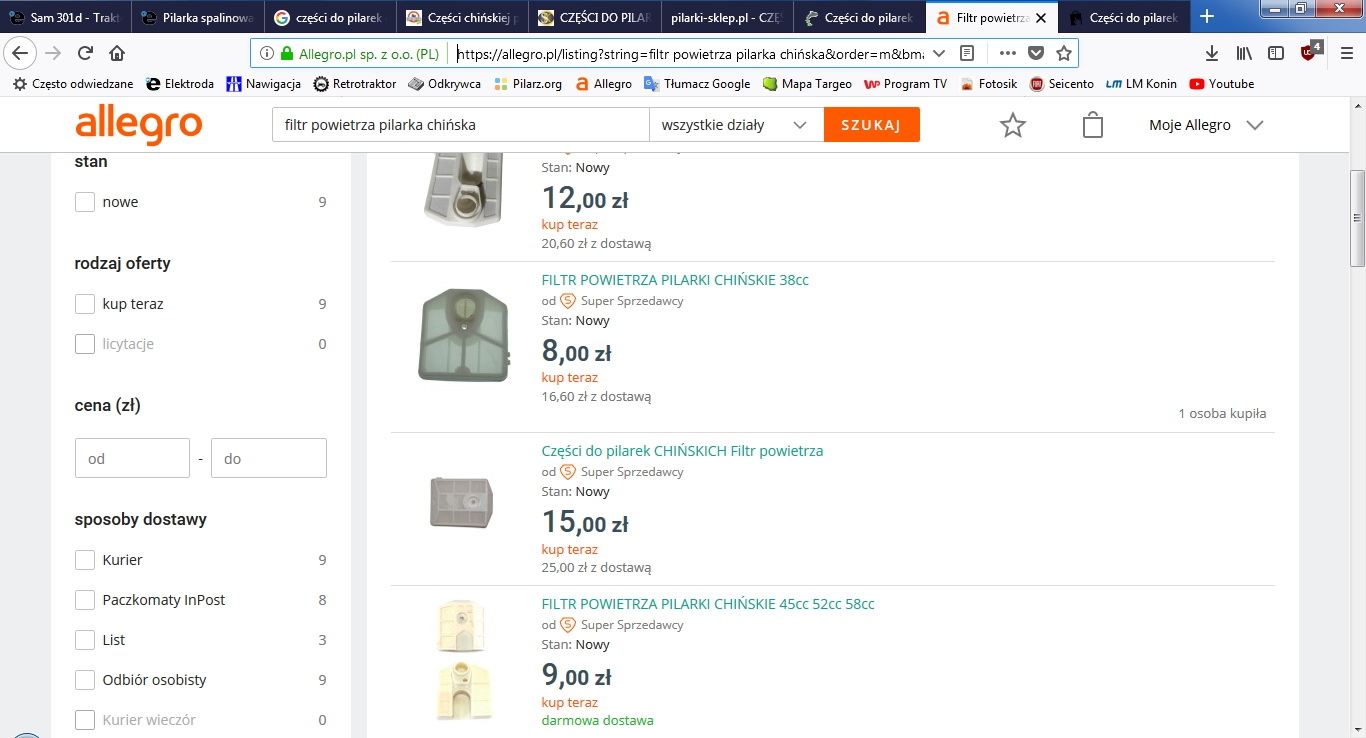This screenshot has height=738, width=1366.
Task: Open the Allegro favorites star
Action: pyautogui.click(x=1013, y=125)
